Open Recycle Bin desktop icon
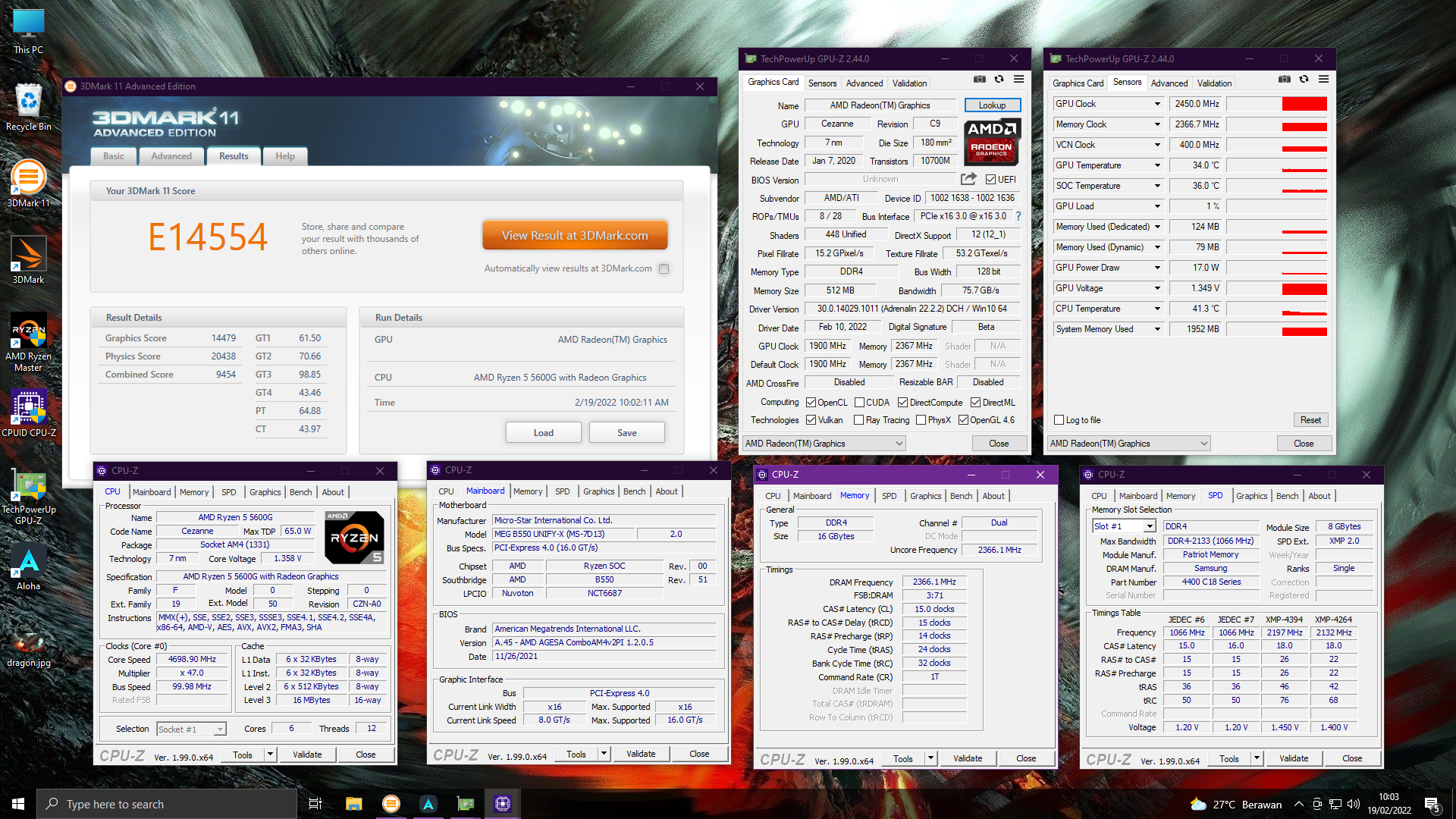Image resolution: width=1456 pixels, height=819 pixels. click(28, 108)
